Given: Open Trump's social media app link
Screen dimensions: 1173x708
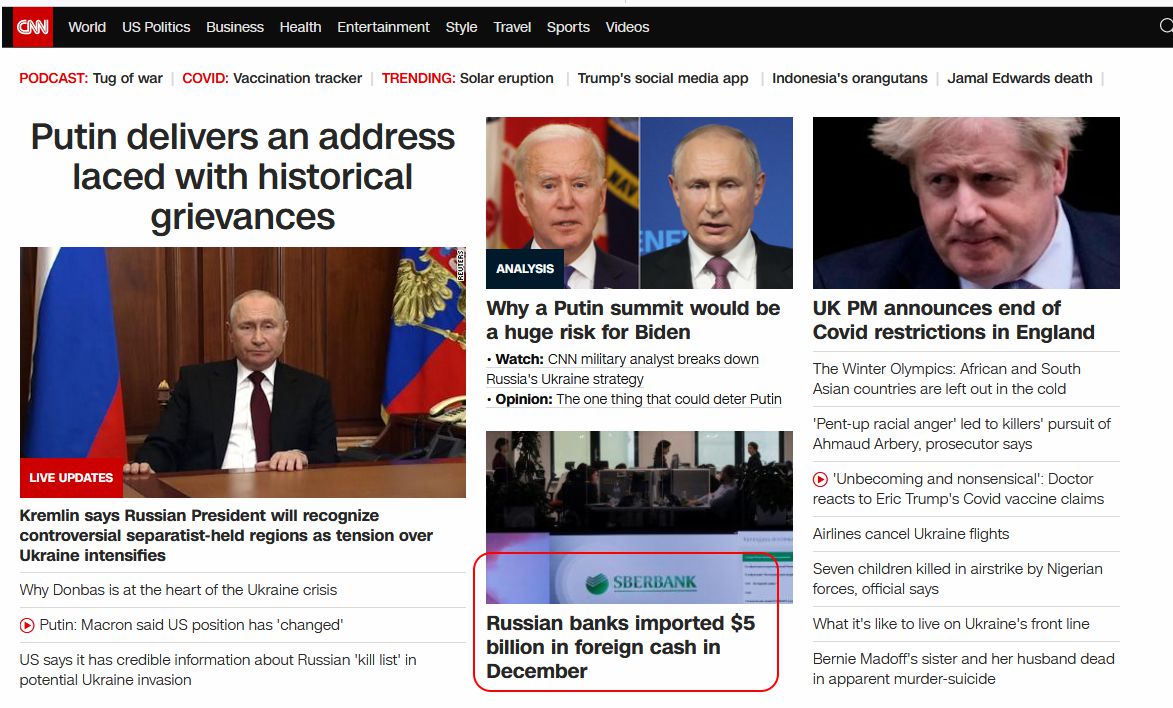Looking at the screenshot, I should click(663, 78).
